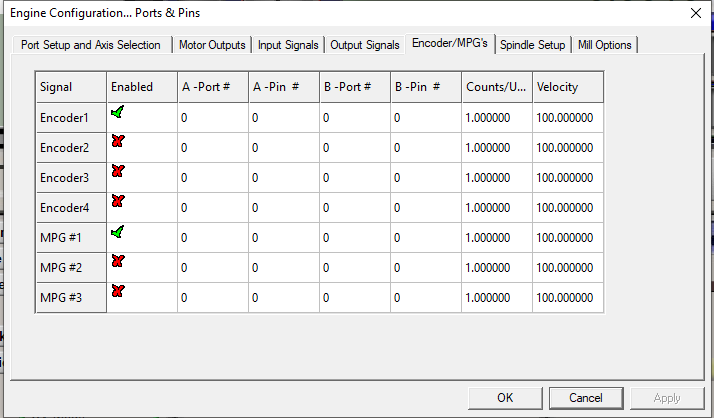Screen dimensions: 714x418
Task: Toggle the Encoder3 enabled red X icon
Action: 118,171
